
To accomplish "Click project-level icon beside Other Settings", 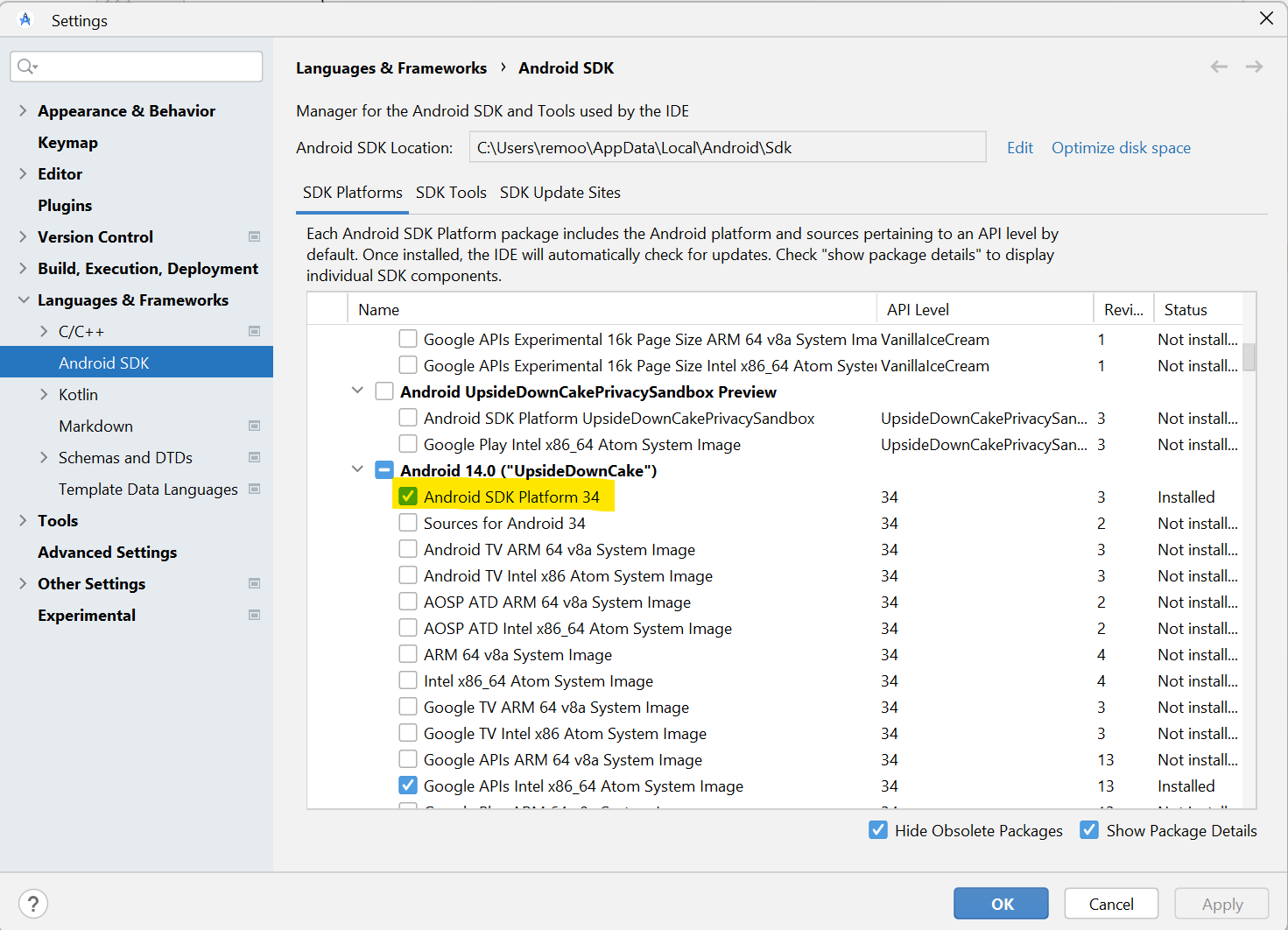I will pyautogui.click(x=255, y=583).
